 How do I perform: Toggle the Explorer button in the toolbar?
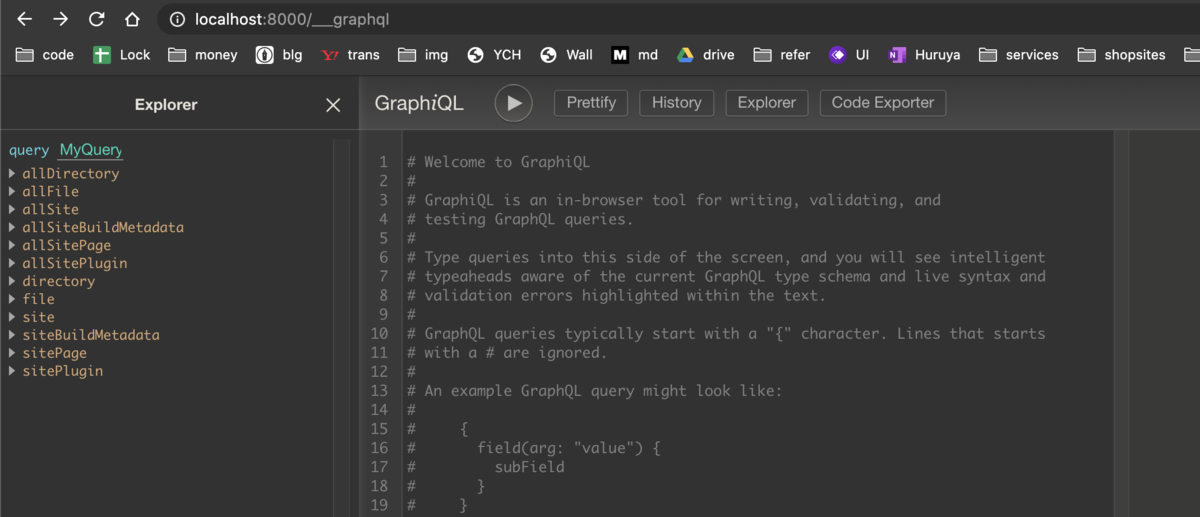[x=767, y=103]
